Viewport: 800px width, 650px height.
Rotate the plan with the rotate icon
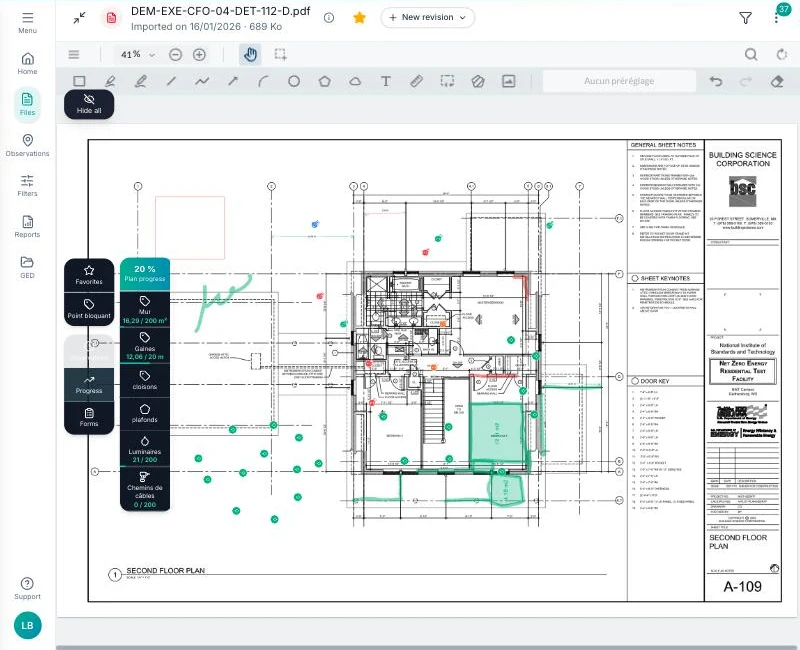pos(782,54)
